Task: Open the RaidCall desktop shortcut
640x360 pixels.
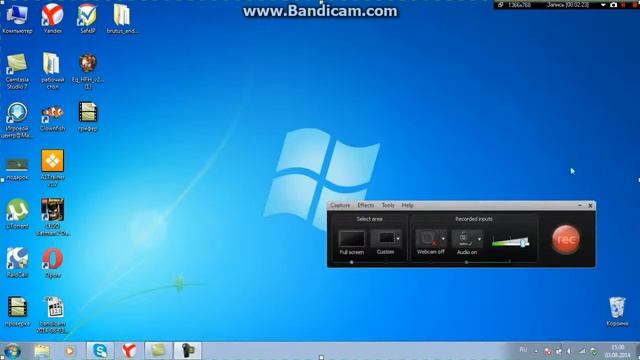Action: [x=17, y=263]
